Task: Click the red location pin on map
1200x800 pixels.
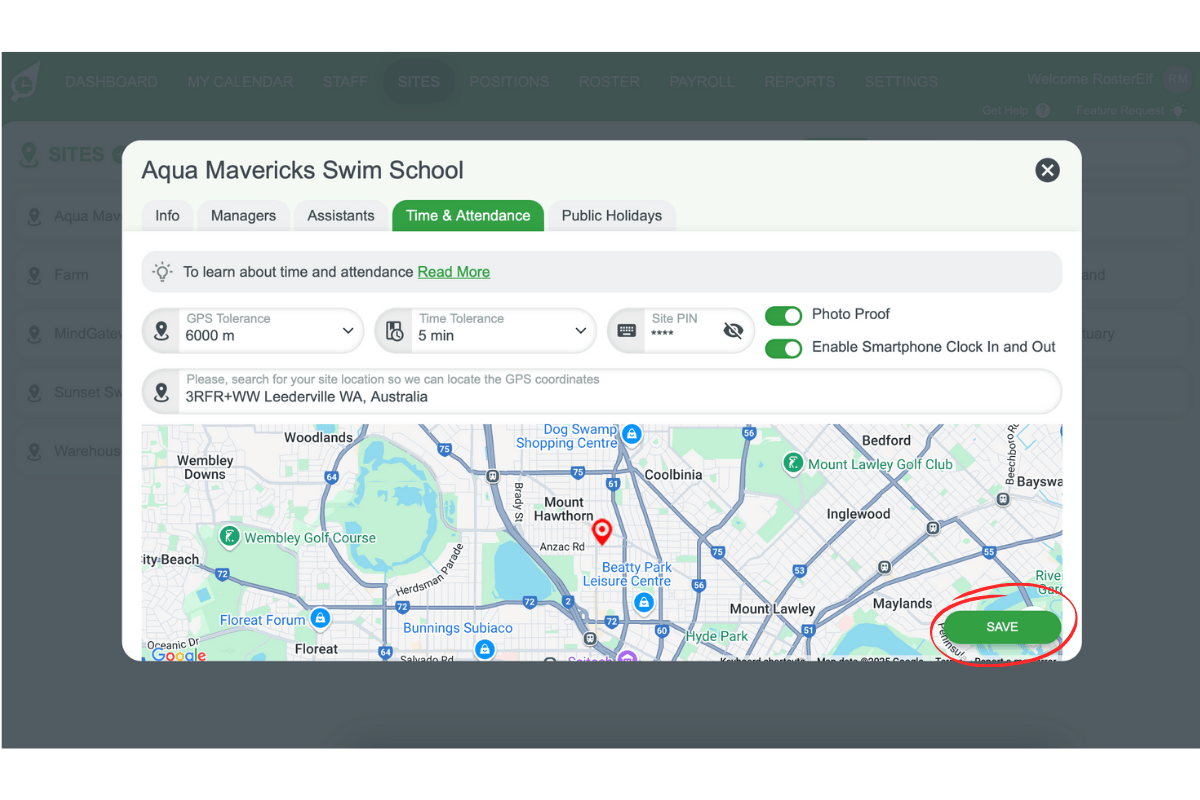Action: (601, 531)
